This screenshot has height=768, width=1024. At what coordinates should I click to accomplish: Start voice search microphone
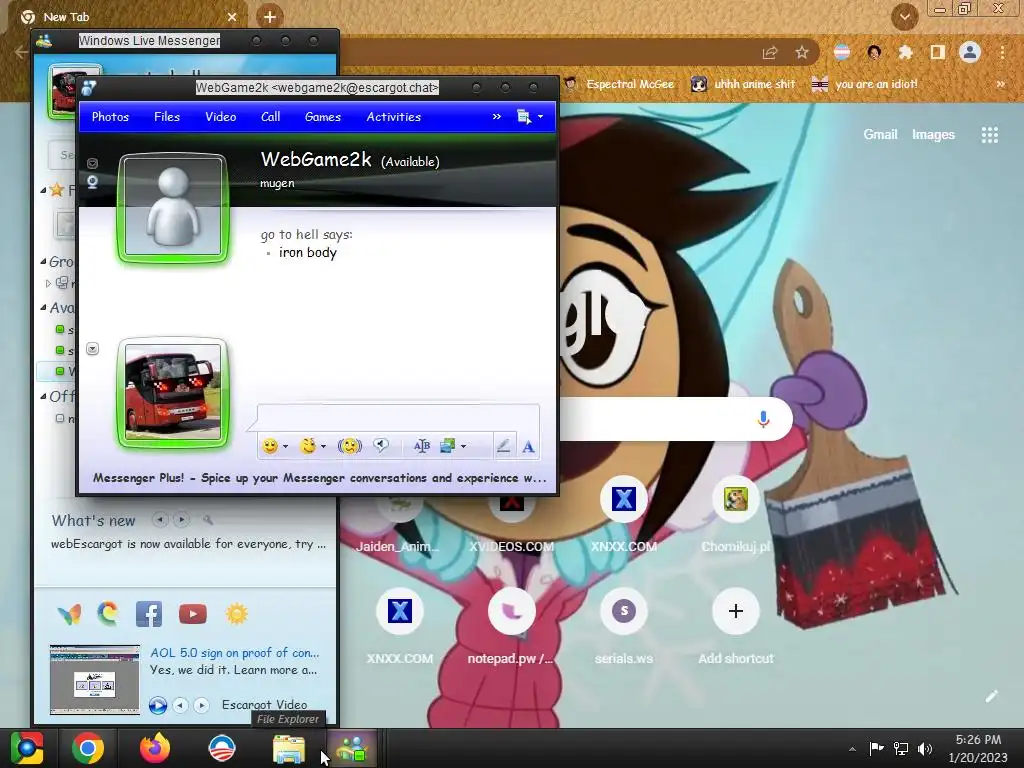763,419
